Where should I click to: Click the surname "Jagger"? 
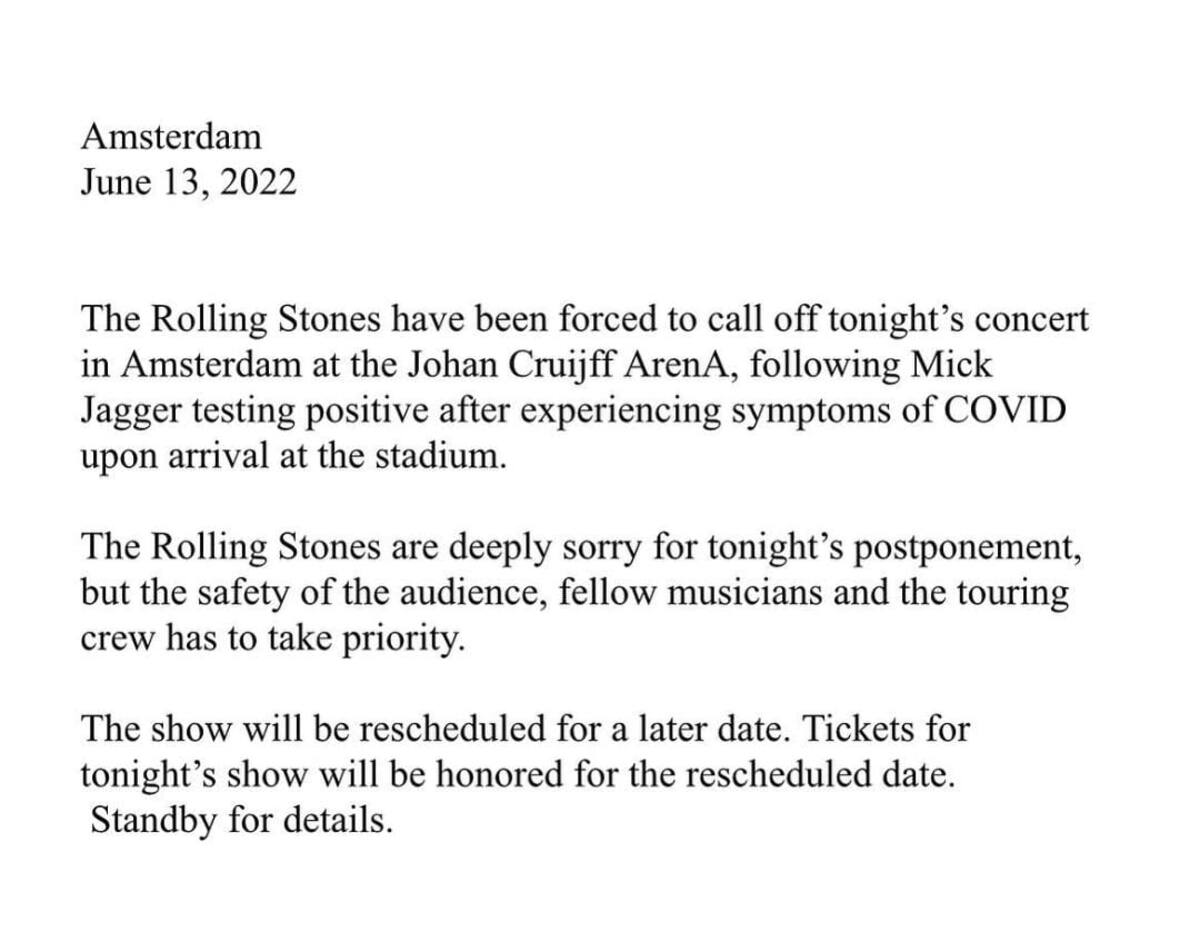click(x=130, y=411)
